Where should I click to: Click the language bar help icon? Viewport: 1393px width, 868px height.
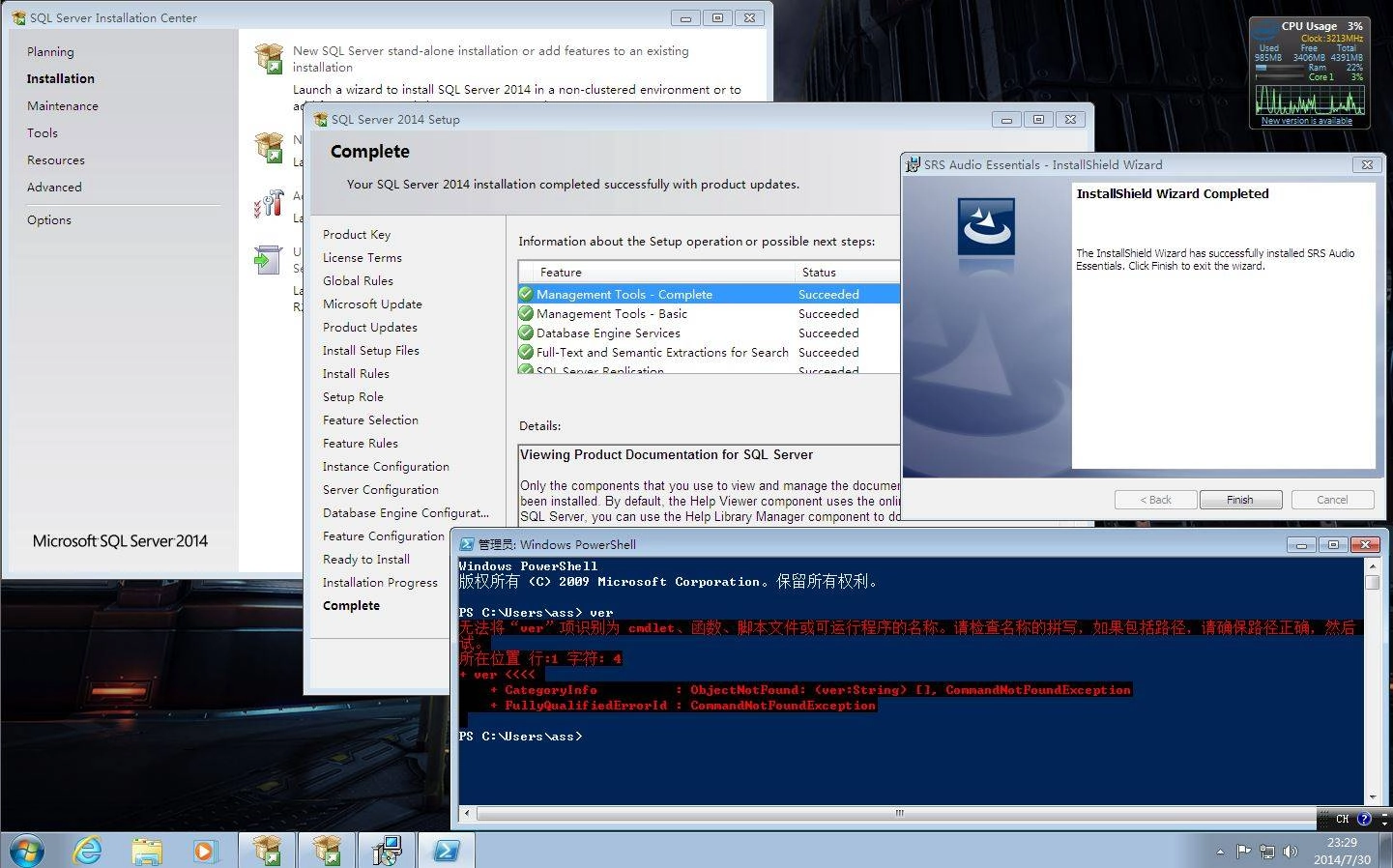1364,819
